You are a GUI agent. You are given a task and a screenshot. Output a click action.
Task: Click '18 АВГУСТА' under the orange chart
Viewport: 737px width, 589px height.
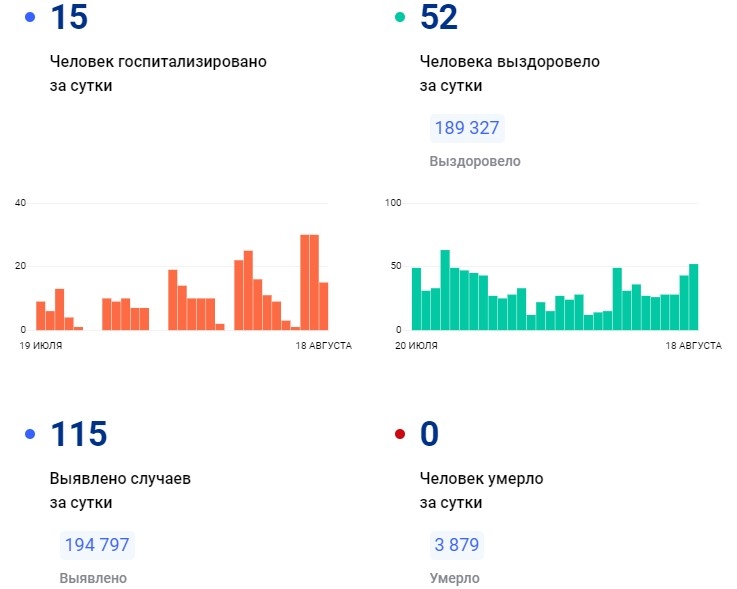pyautogui.click(x=322, y=345)
